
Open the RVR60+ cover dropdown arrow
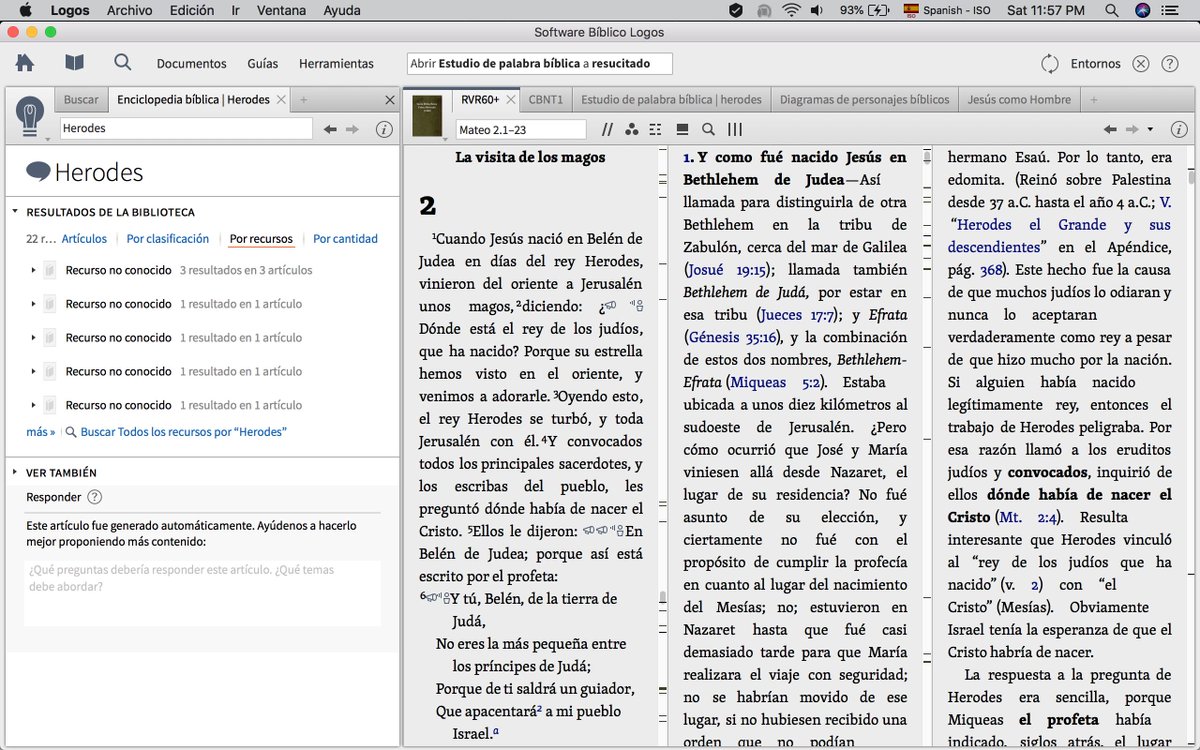[x=446, y=139]
